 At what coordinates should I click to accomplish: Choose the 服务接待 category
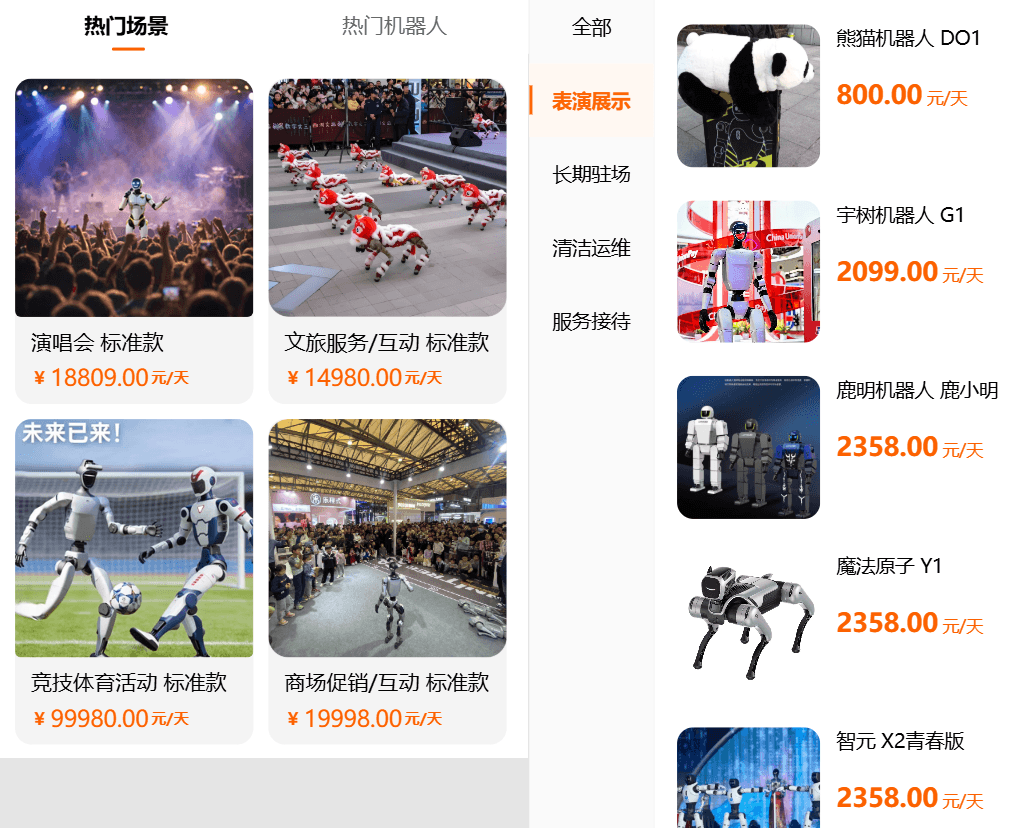(x=592, y=321)
